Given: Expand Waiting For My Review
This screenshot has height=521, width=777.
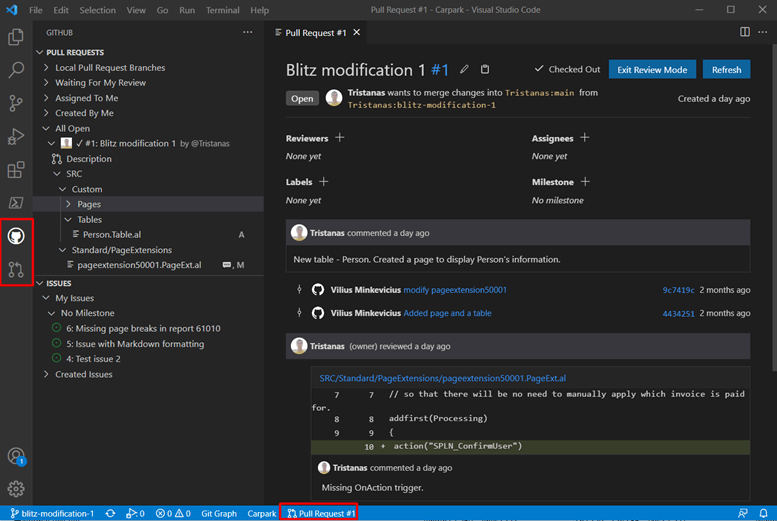Looking at the screenshot, I should pos(46,83).
